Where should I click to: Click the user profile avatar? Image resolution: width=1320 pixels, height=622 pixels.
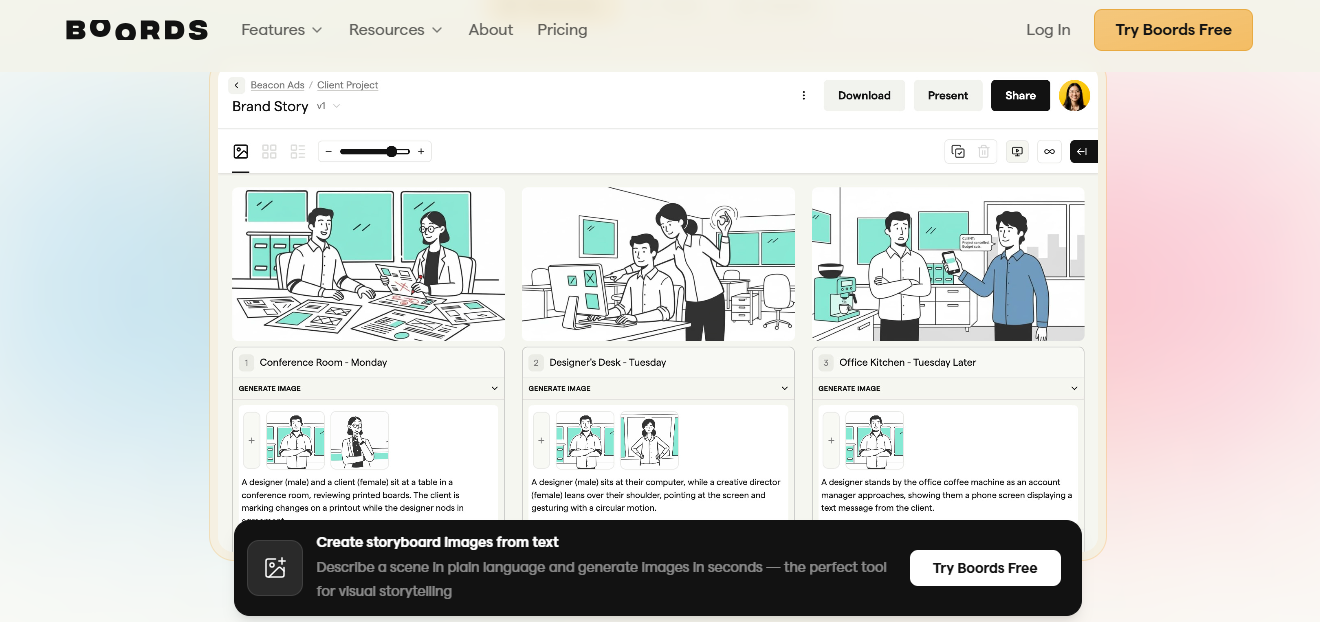(1074, 96)
